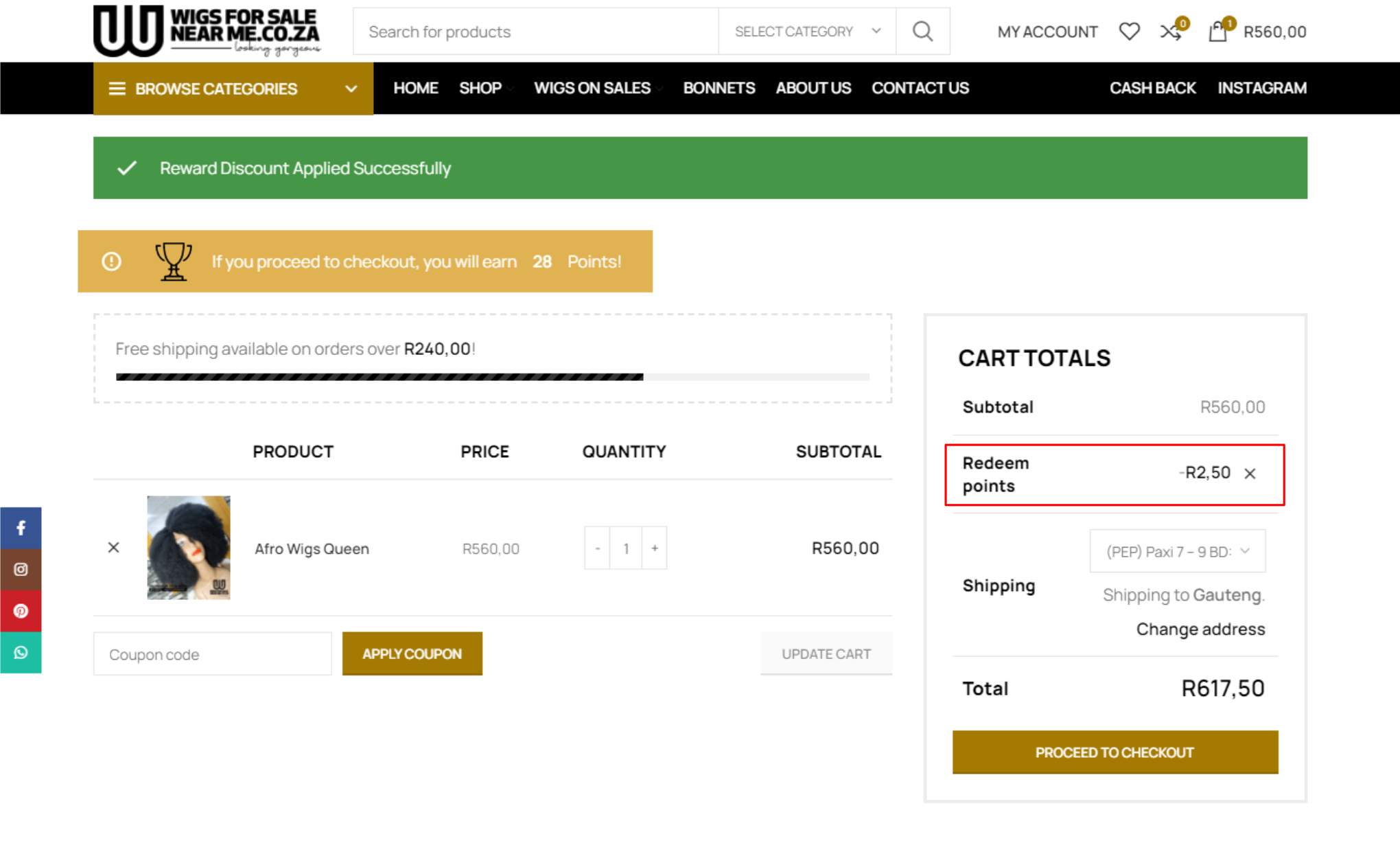Click the Facebook share icon

click(21, 528)
